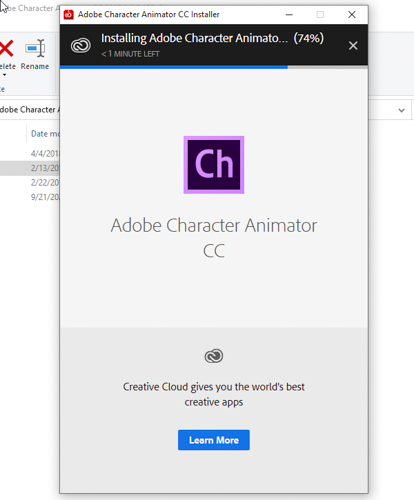
Task: Select the 9/21 dated file row in Explorer
Action: pos(30,197)
